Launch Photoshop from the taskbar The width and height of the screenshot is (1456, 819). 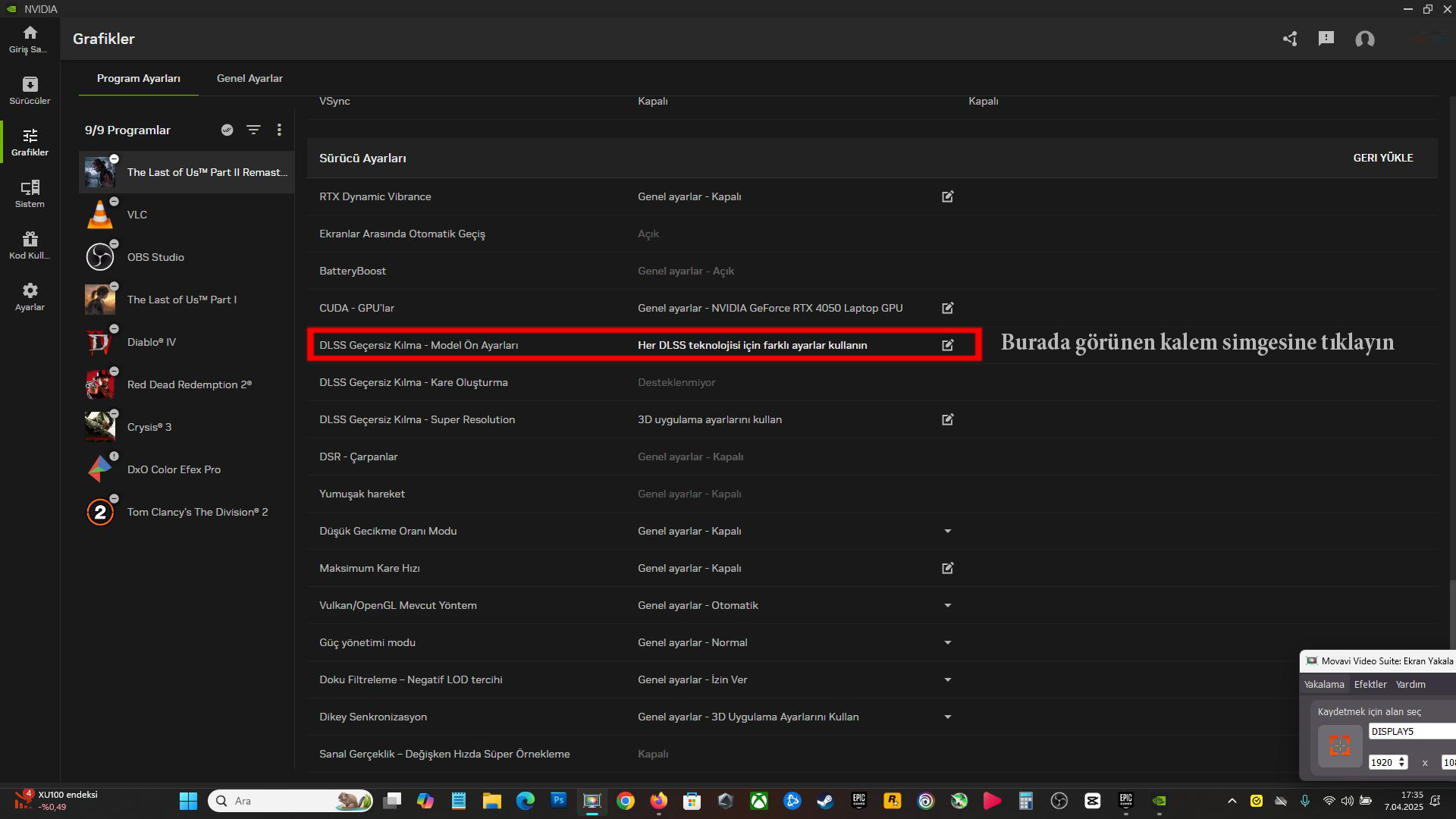[x=559, y=801]
